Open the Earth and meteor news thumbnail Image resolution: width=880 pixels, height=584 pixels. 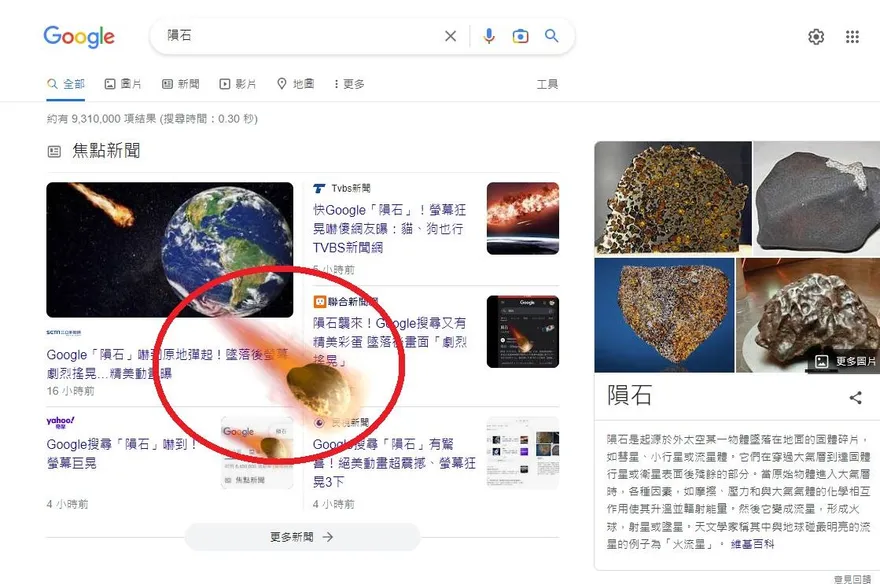point(169,250)
